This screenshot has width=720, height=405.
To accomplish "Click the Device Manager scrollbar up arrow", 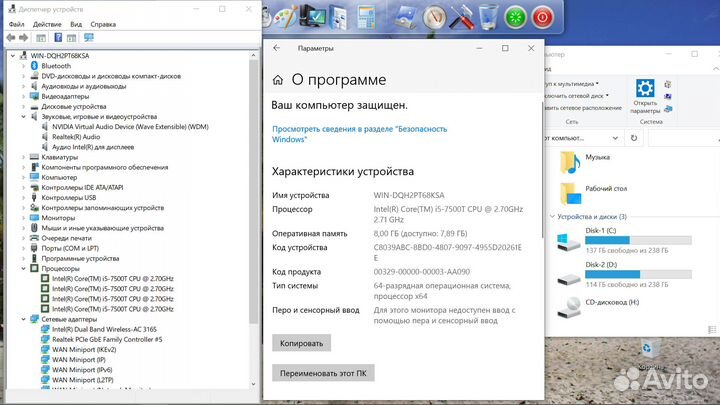I will pyautogui.click(x=253, y=55).
